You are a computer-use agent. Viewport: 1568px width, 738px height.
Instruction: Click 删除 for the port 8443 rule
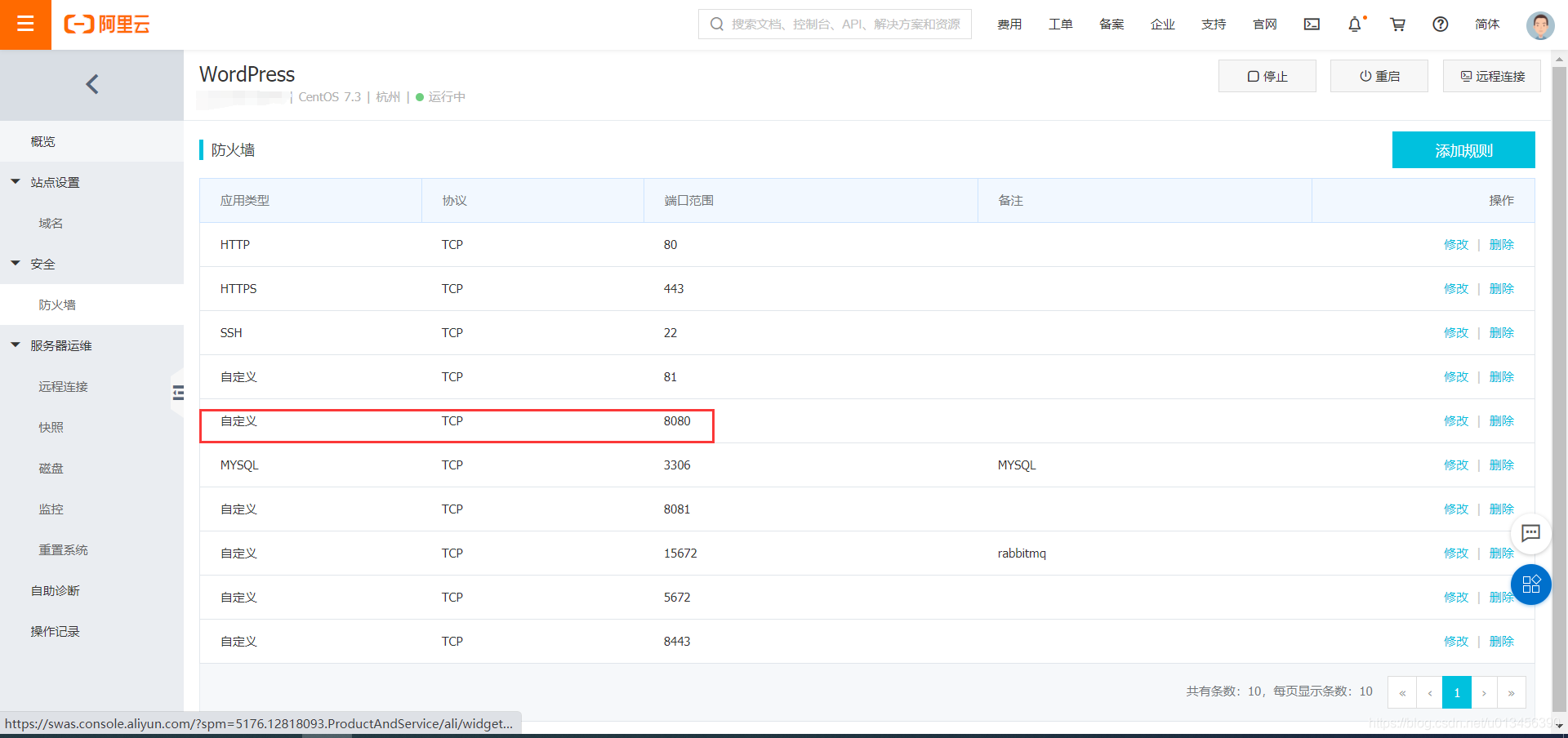[1501, 642]
